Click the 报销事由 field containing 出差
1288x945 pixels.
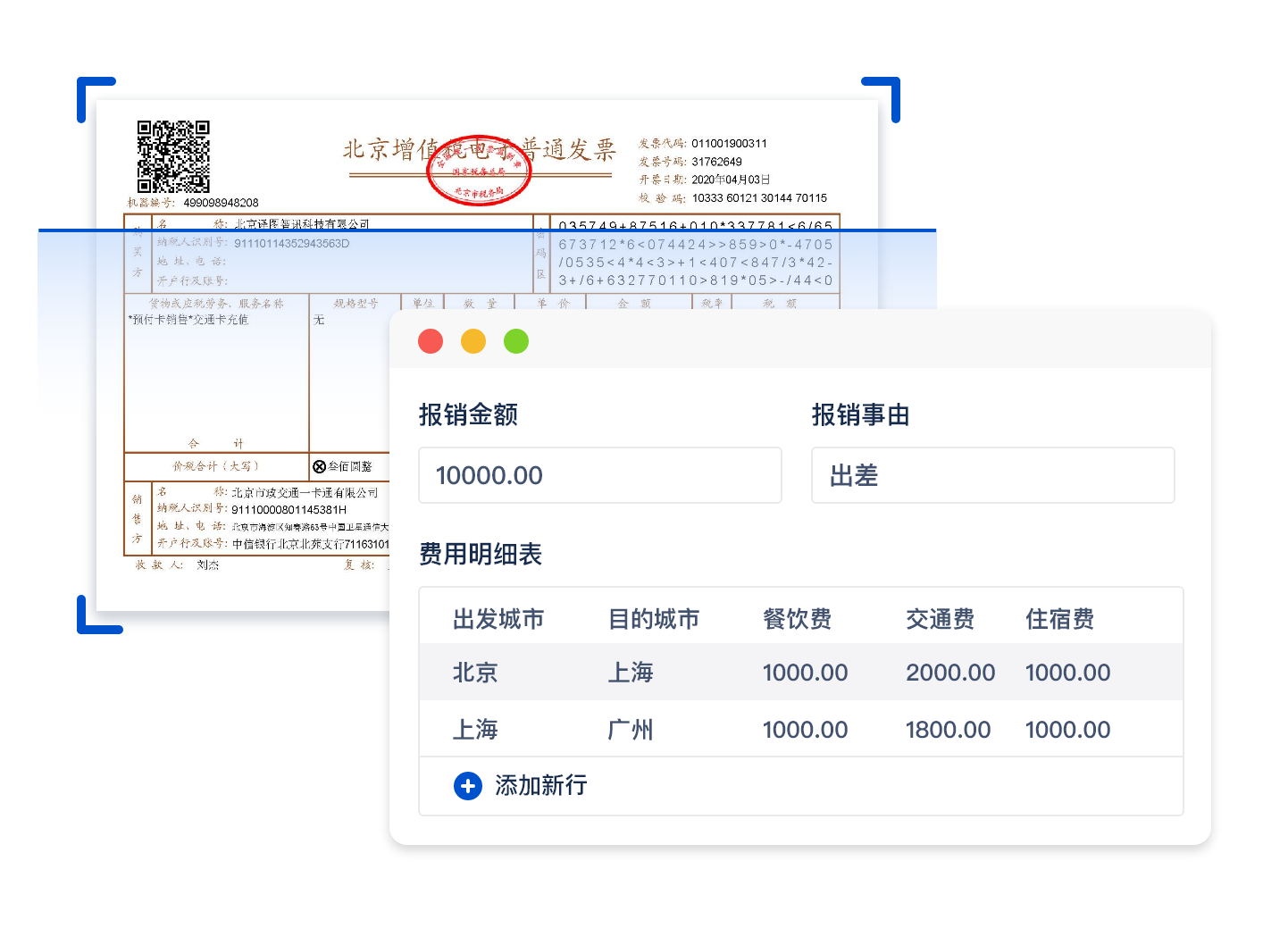coord(991,475)
